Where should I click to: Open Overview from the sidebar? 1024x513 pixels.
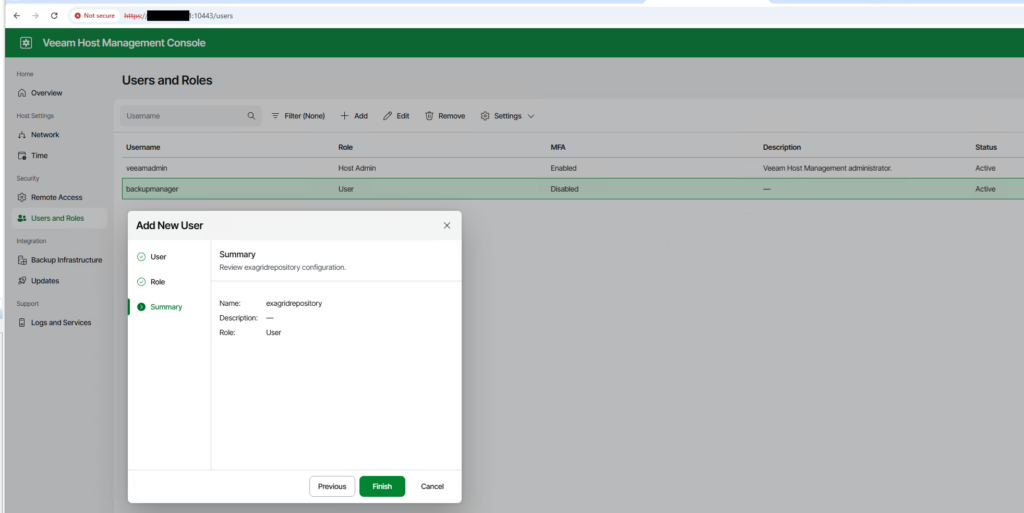coord(46,93)
